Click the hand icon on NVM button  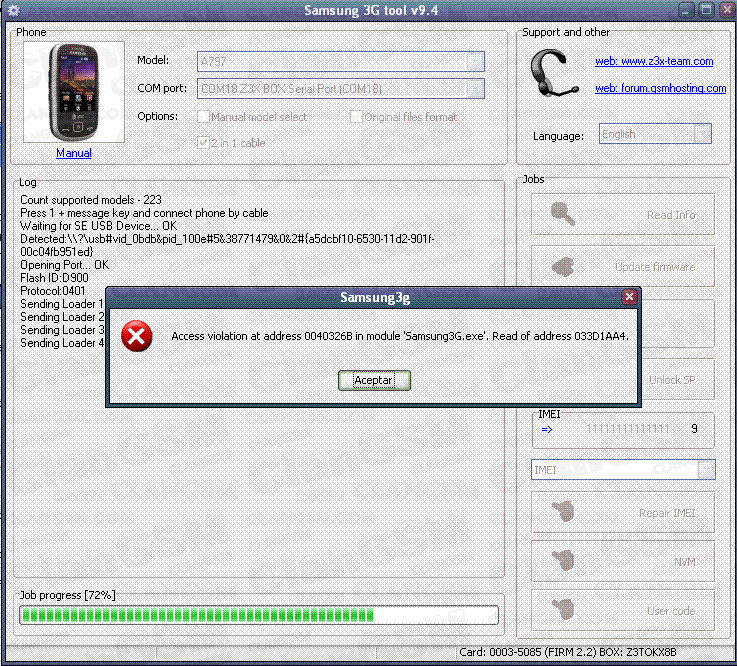563,560
